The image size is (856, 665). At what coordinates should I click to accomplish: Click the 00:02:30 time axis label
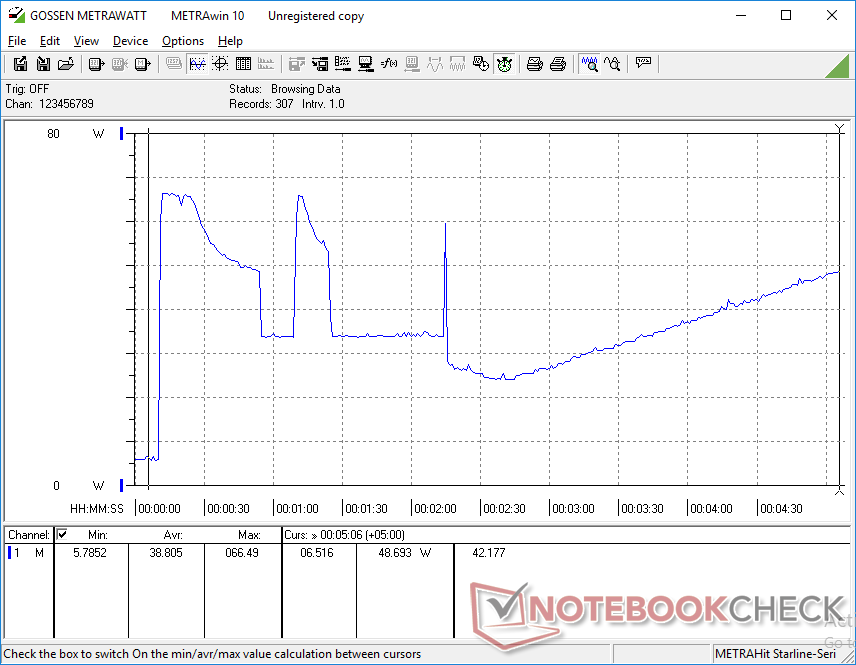point(504,508)
